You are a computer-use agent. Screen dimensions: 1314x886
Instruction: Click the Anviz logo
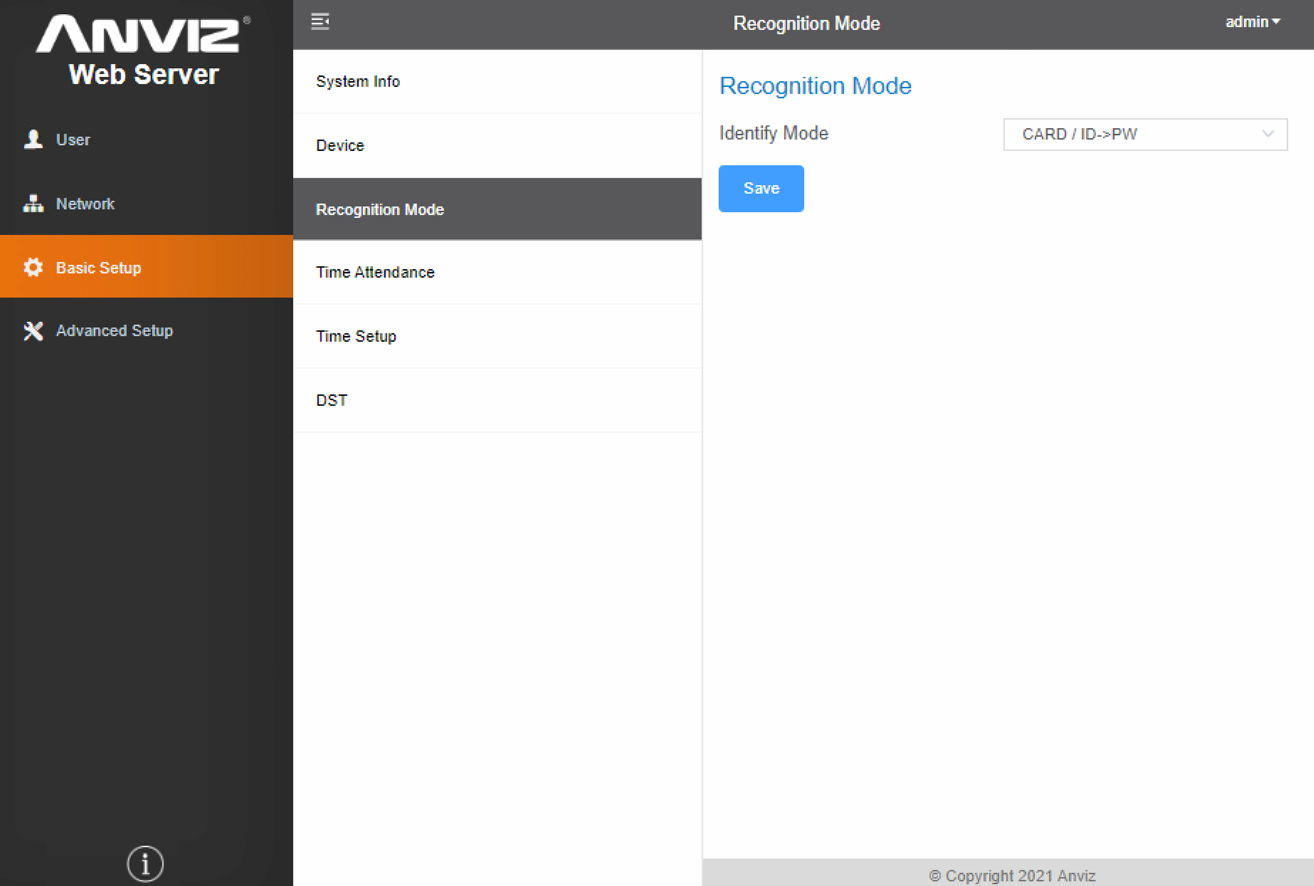click(143, 35)
